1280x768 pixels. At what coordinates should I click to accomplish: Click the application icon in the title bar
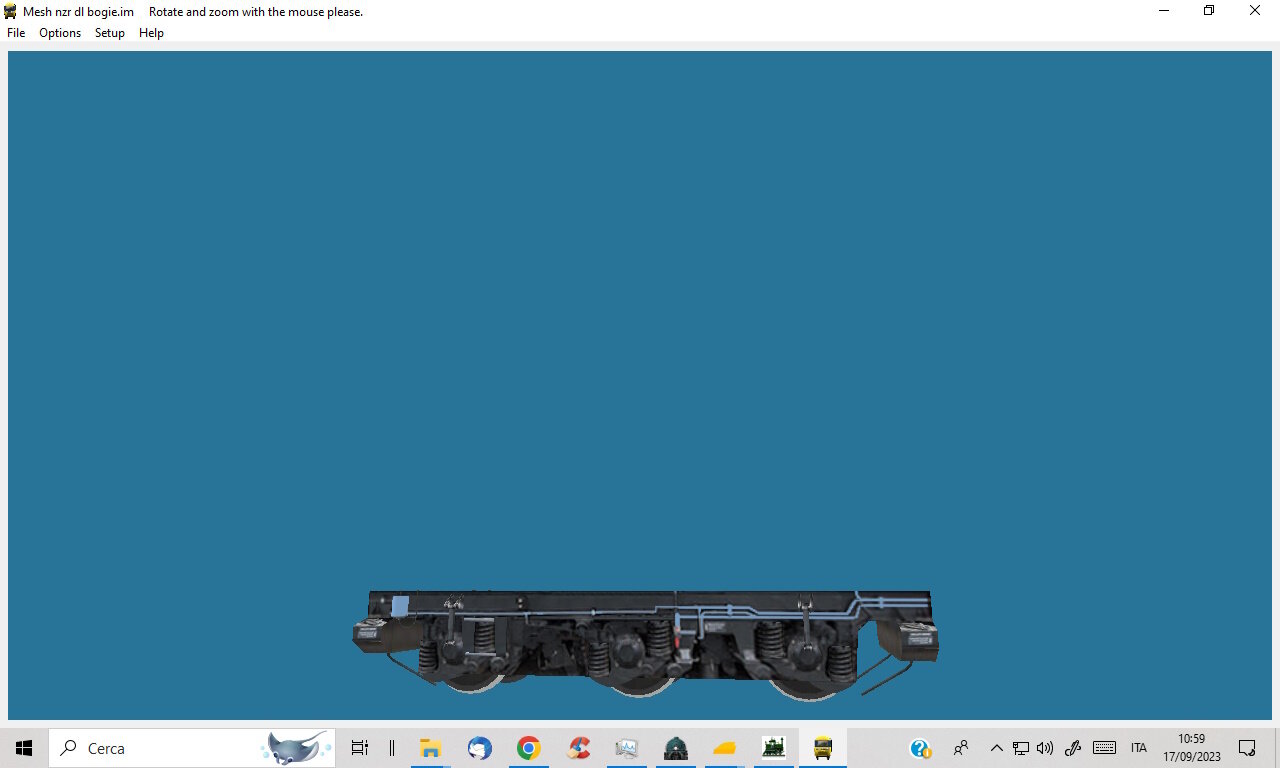(11, 12)
